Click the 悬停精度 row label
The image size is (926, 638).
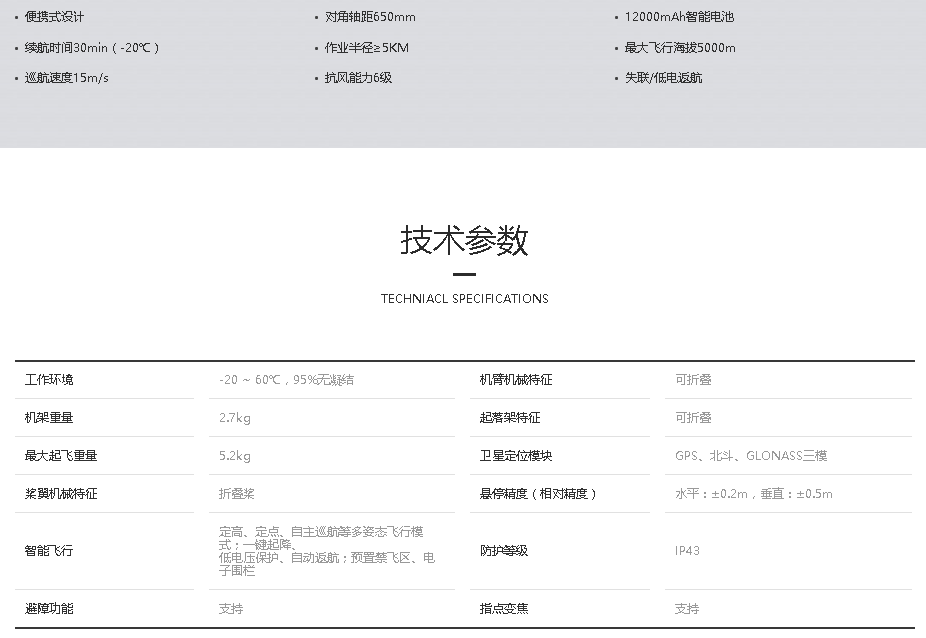(x=538, y=494)
